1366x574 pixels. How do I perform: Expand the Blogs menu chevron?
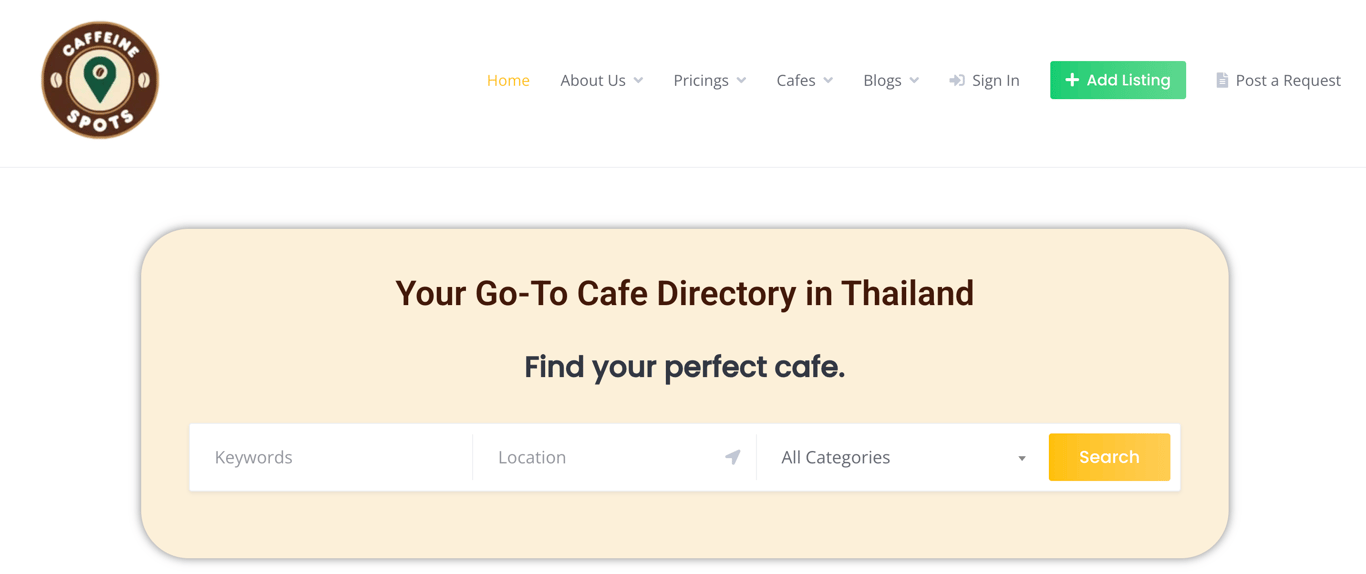(914, 81)
